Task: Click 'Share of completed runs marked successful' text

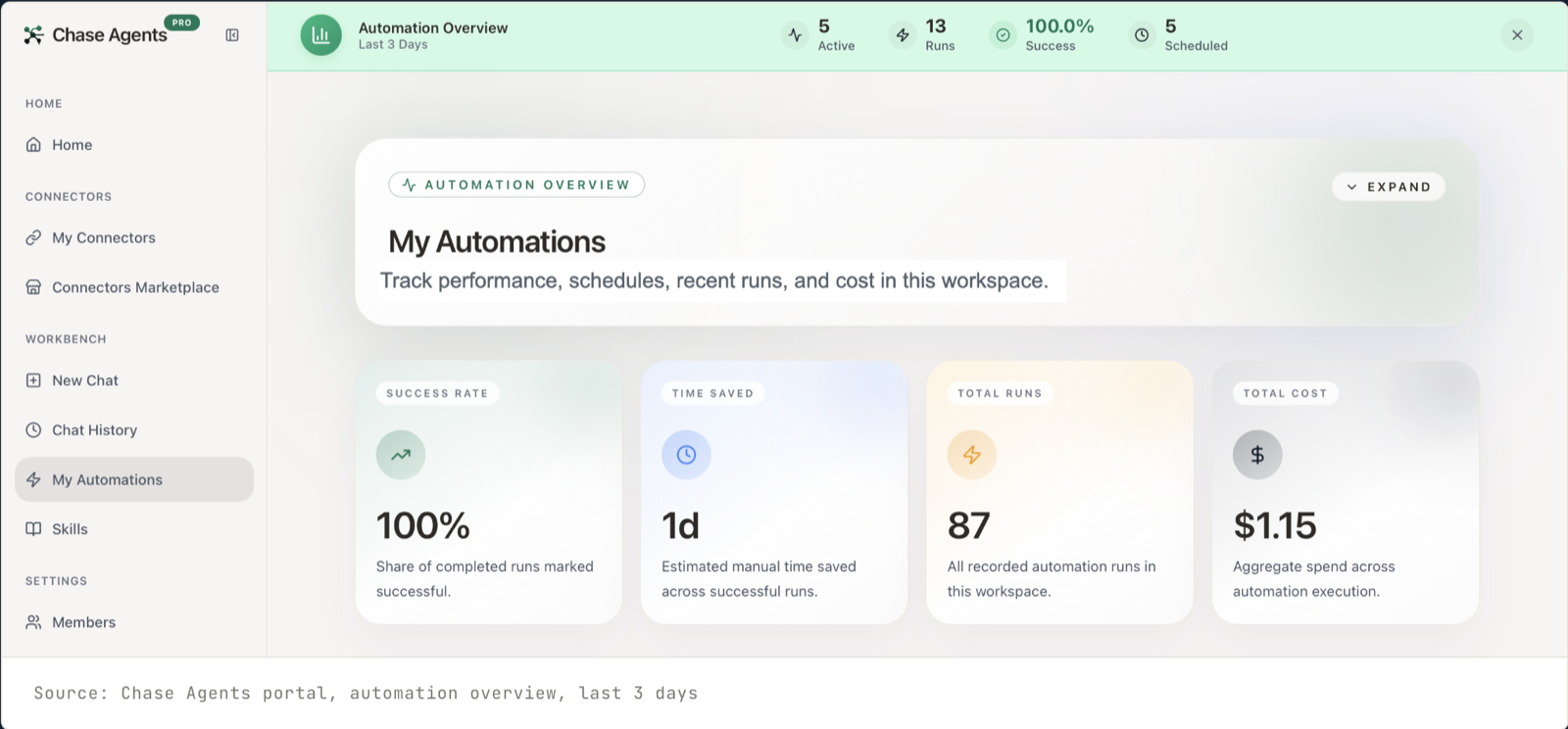Action: (485, 579)
